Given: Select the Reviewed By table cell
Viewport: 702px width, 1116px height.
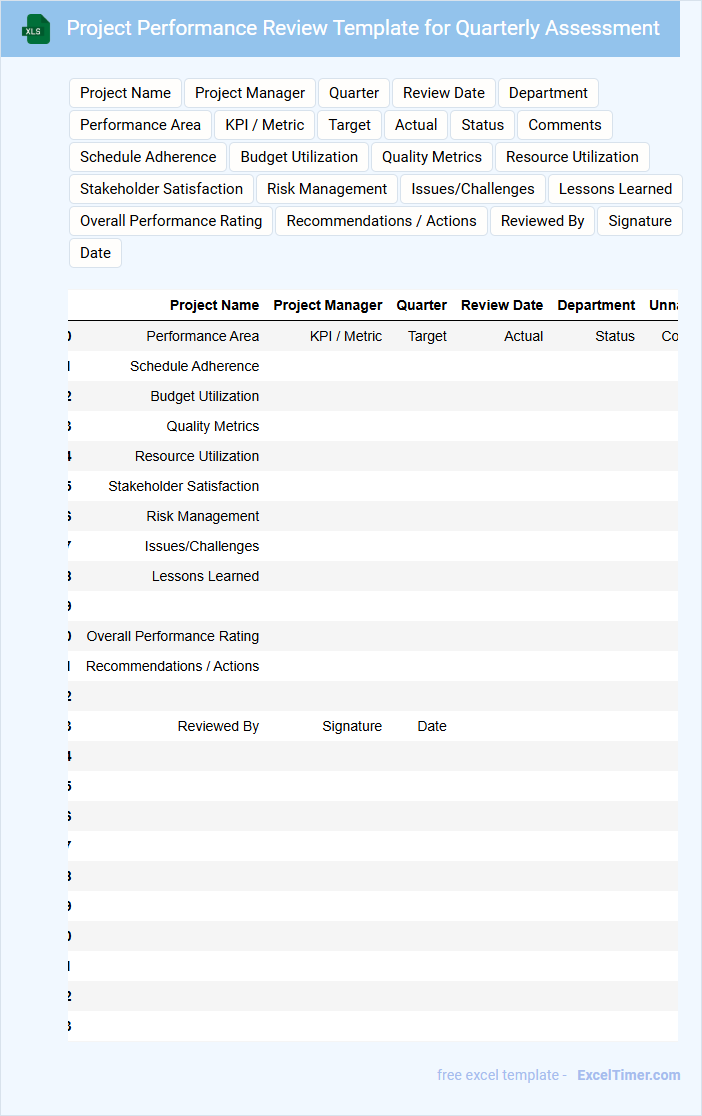Looking at the screenshot, I should pyautogui.click(x=218, y=726).
